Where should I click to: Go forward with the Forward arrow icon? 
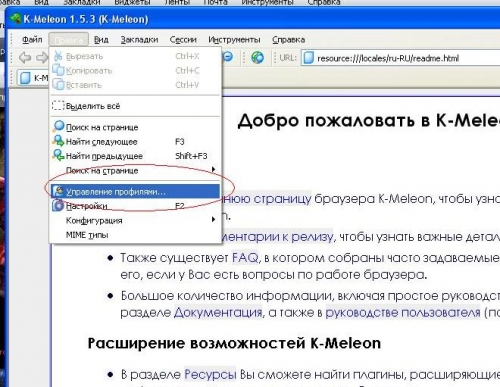pyautogui.click(x=42, y=57)
